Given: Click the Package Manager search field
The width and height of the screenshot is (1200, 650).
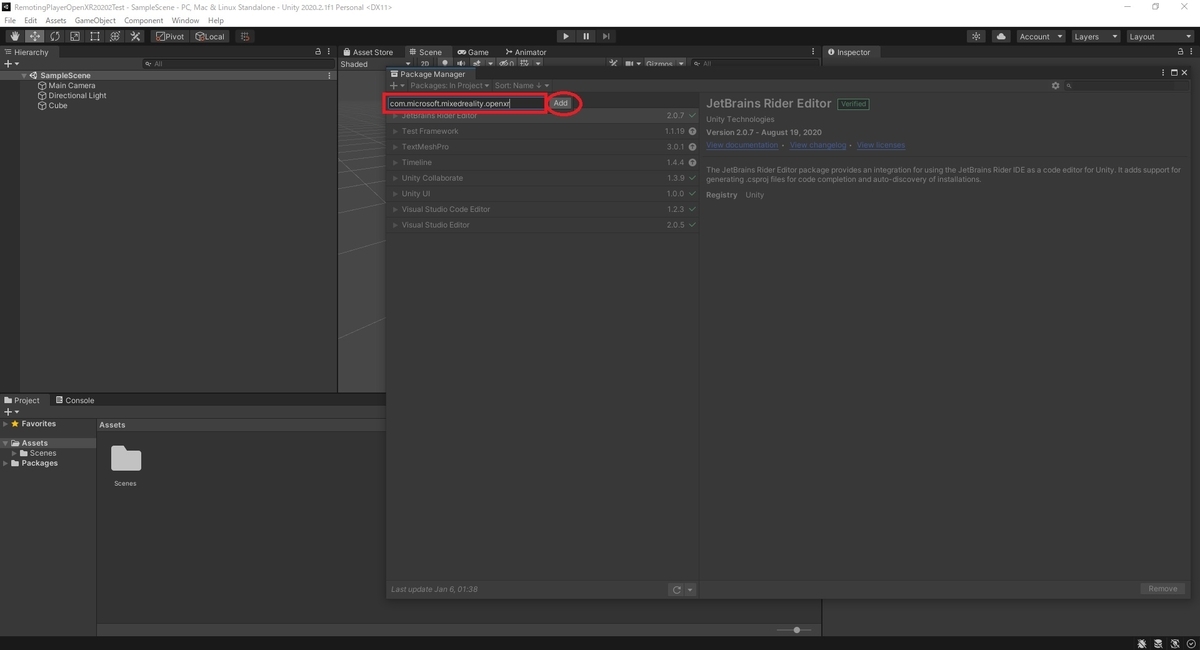Looking at the screenshot, I should 1125,86.
